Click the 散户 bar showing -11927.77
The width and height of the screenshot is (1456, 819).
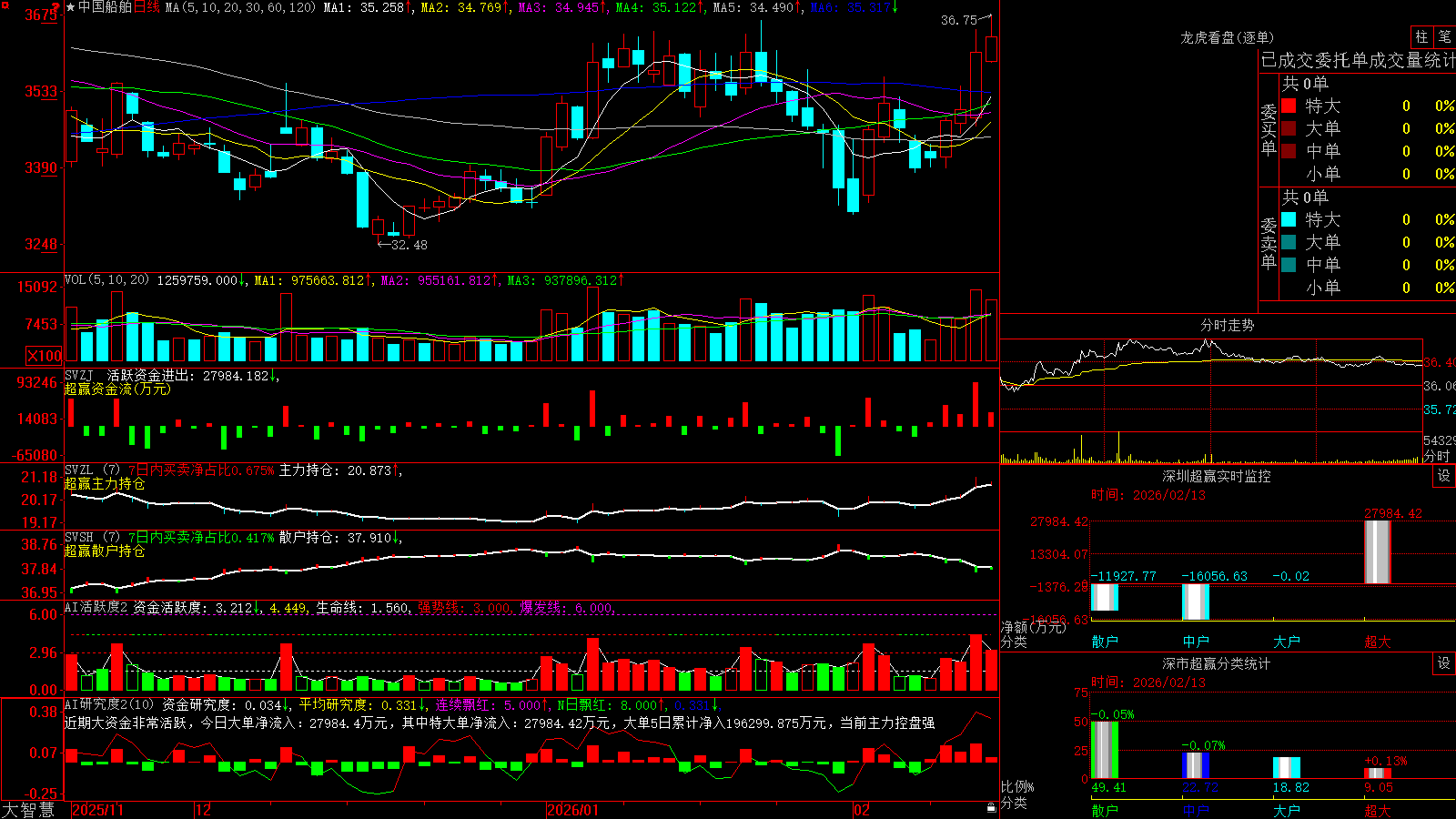pos(1105,597)
